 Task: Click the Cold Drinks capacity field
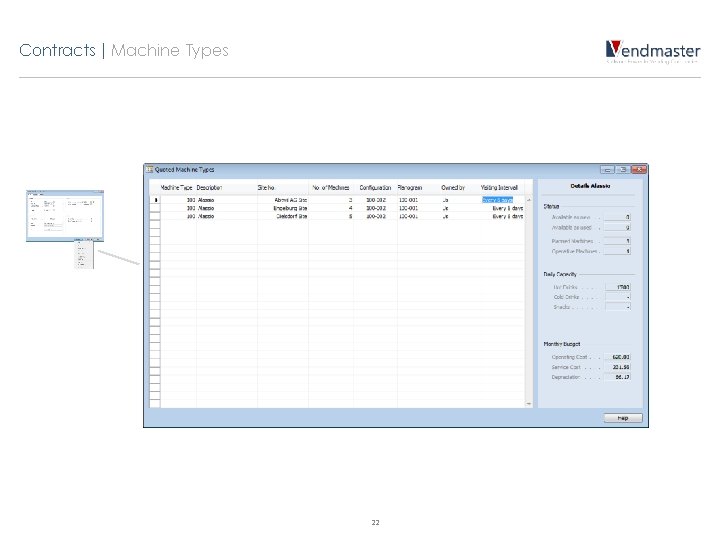tap(618, 297)
